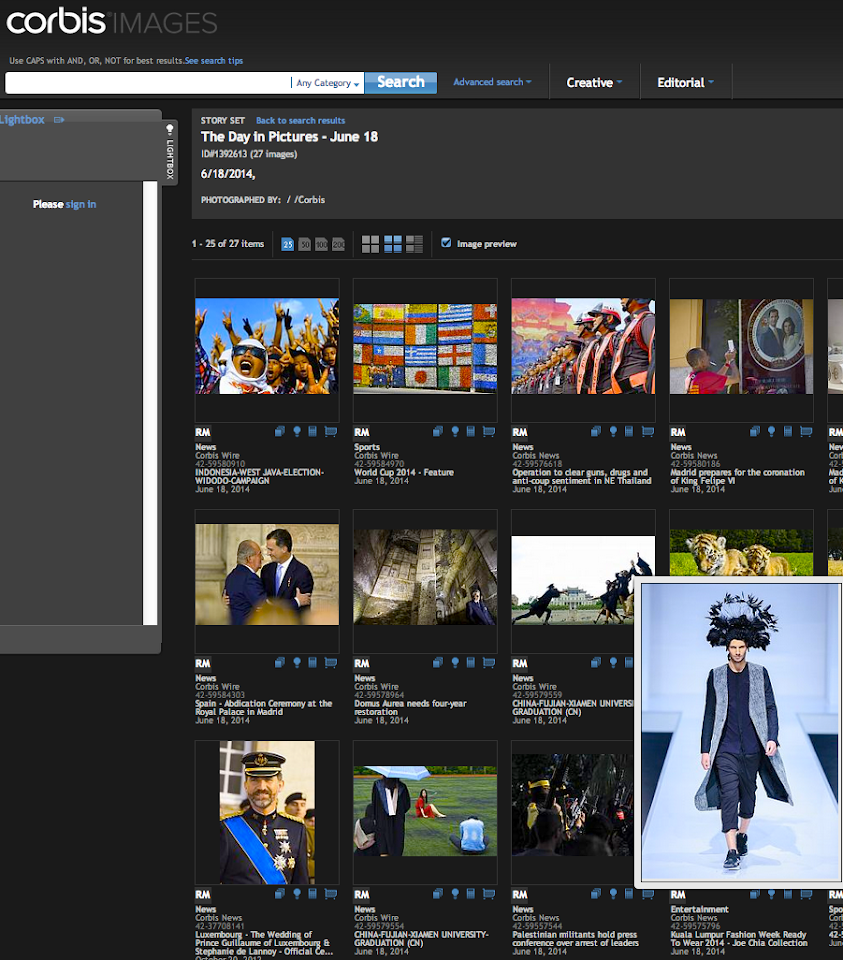Screen dimensions: 843x960
Task: Show 200 items per page
Action: [x=339, y=244]
